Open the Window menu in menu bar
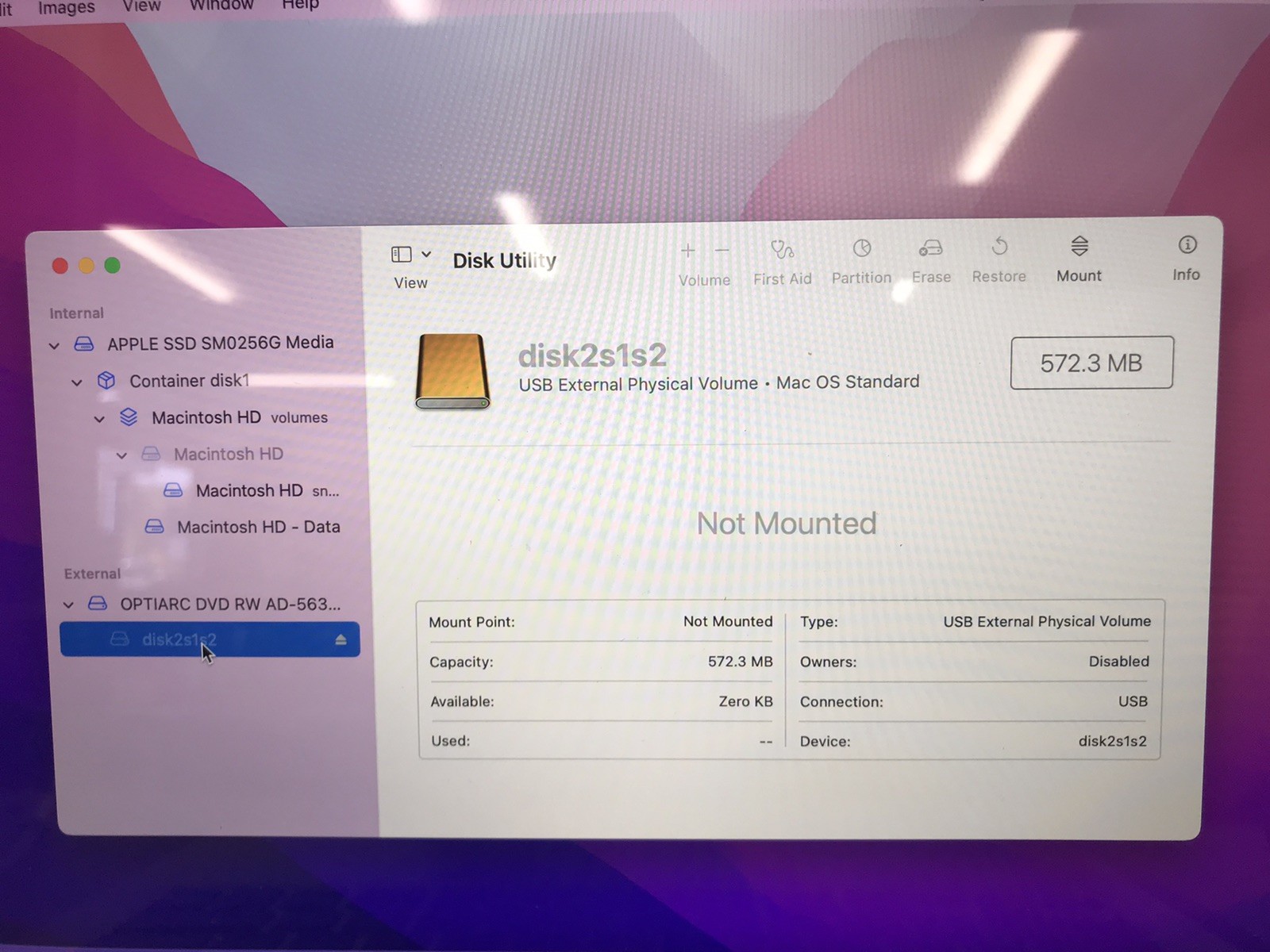This screenshot has width=1270, height=952. coord(221,5)
